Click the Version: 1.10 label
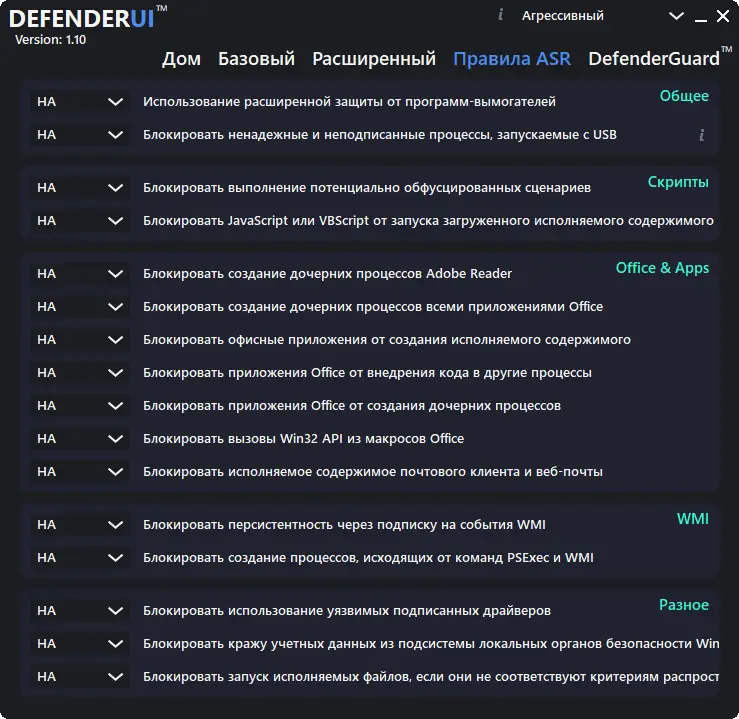Image resolution: width=739 pixels, height=719 pixels. [x=50, y=40]
